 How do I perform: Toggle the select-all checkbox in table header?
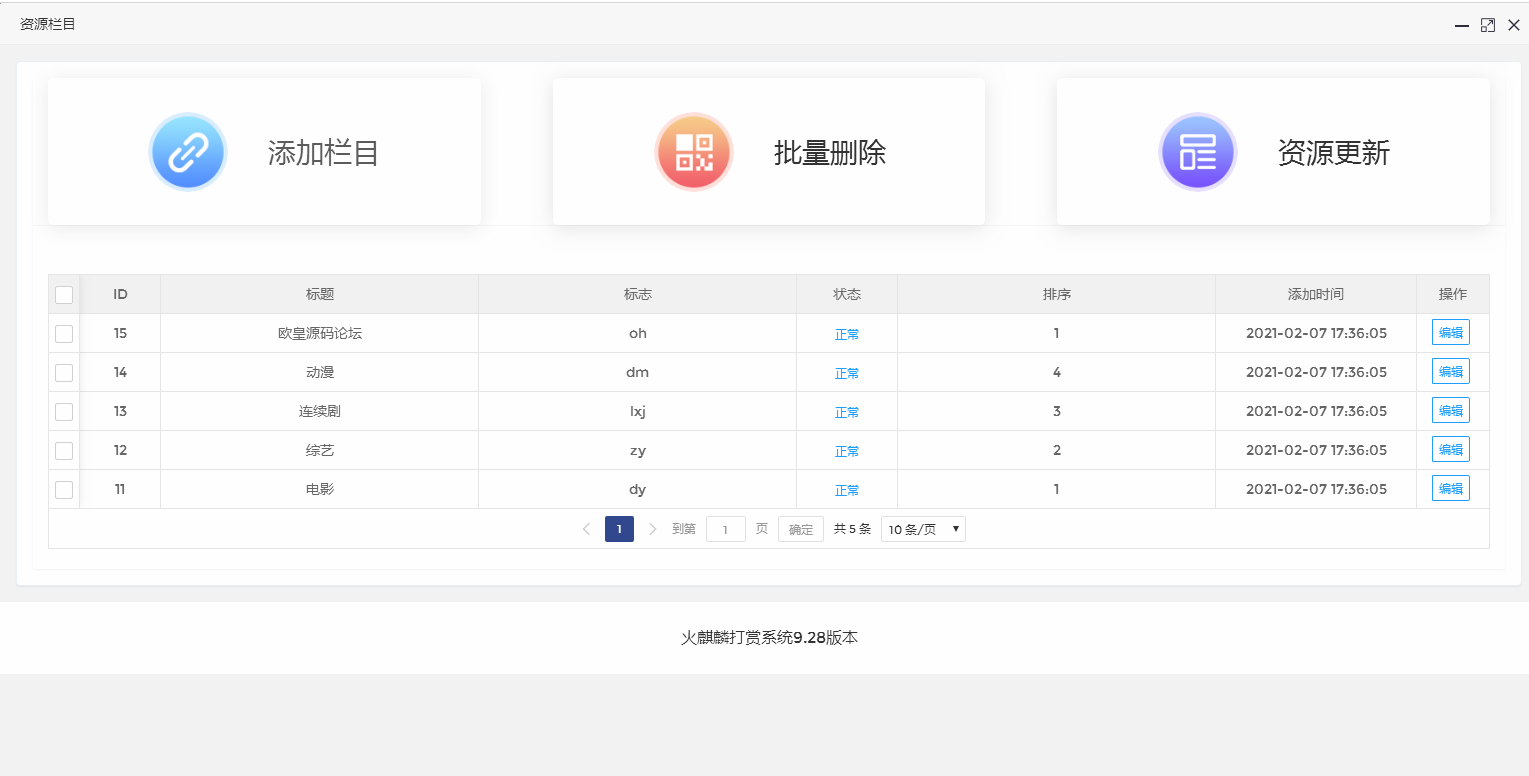(x=63, y=294)
